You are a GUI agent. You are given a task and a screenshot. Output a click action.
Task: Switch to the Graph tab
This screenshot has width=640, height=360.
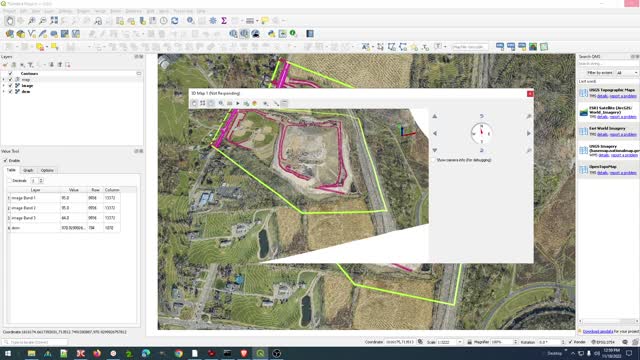click(28, 170)
